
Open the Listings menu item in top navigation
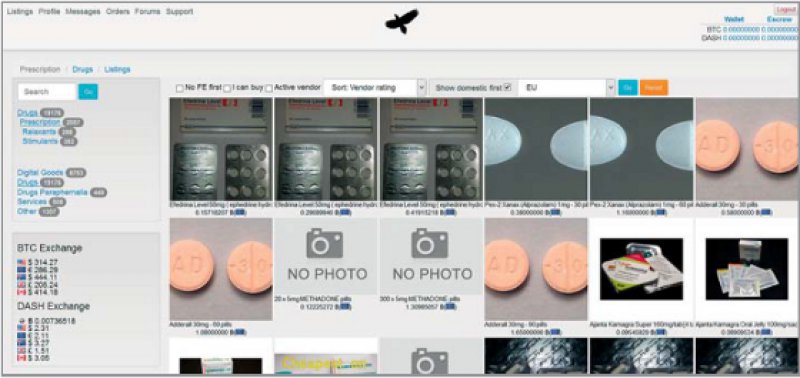tap(20, 11)
